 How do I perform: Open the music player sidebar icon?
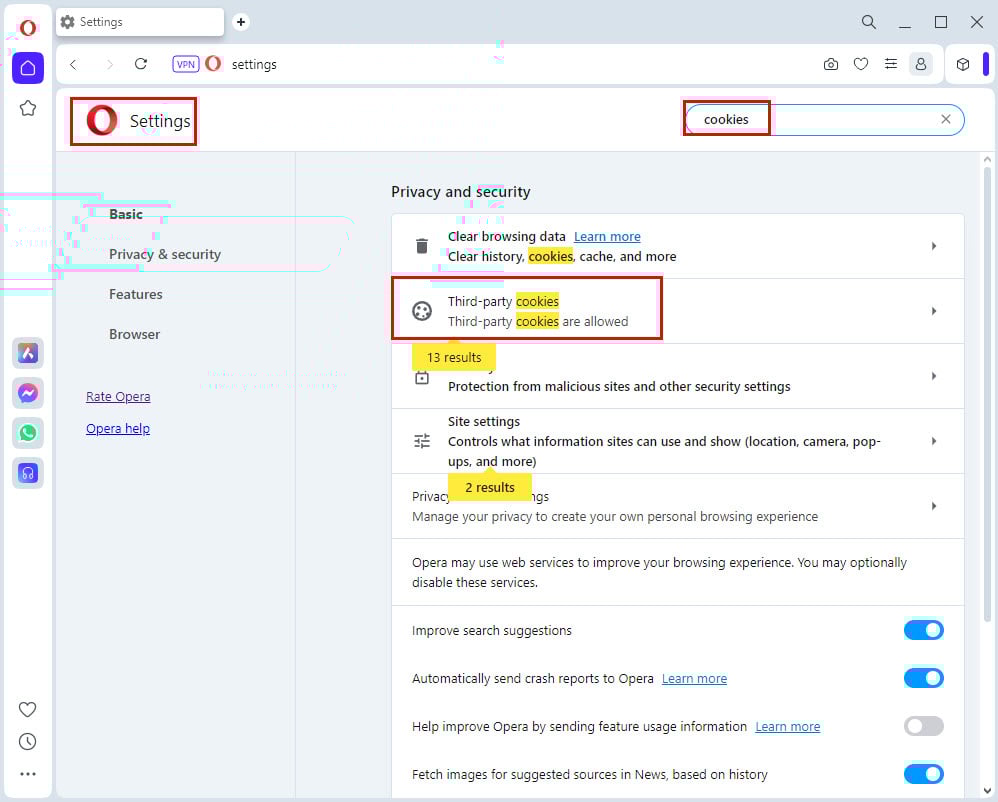coord(28,473)
